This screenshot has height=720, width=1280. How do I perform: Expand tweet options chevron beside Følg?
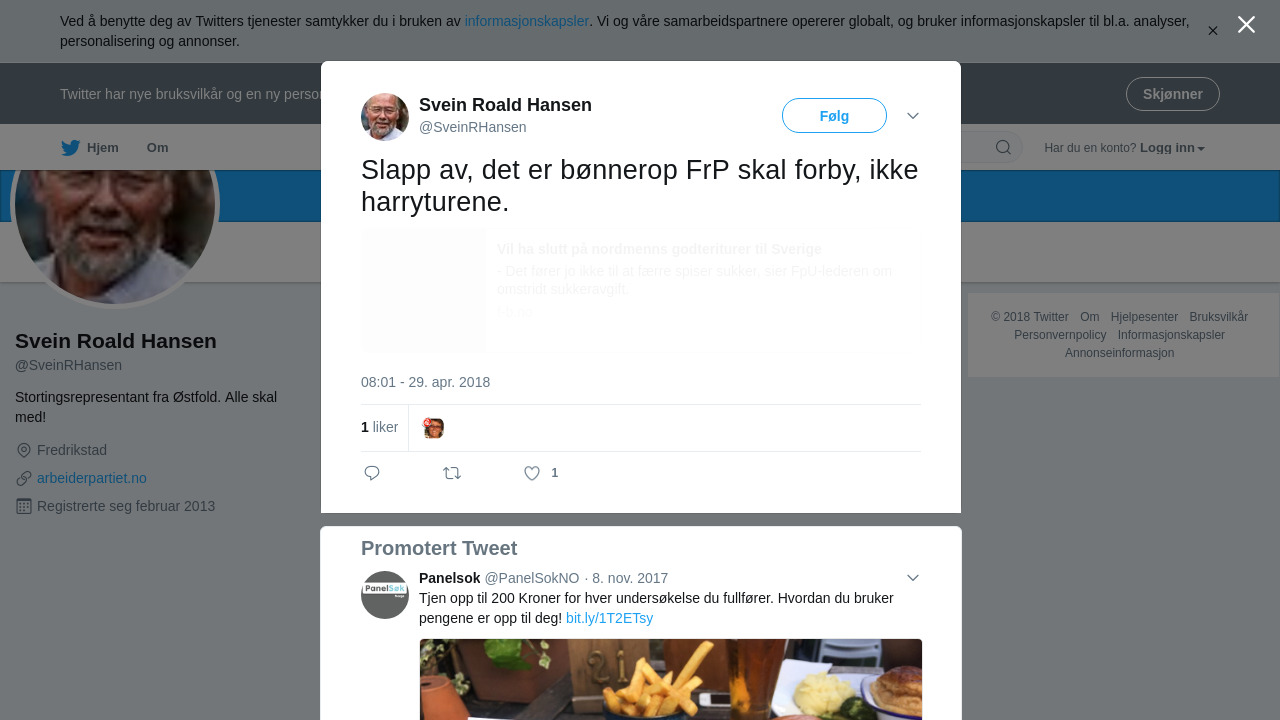coord(913,116)
